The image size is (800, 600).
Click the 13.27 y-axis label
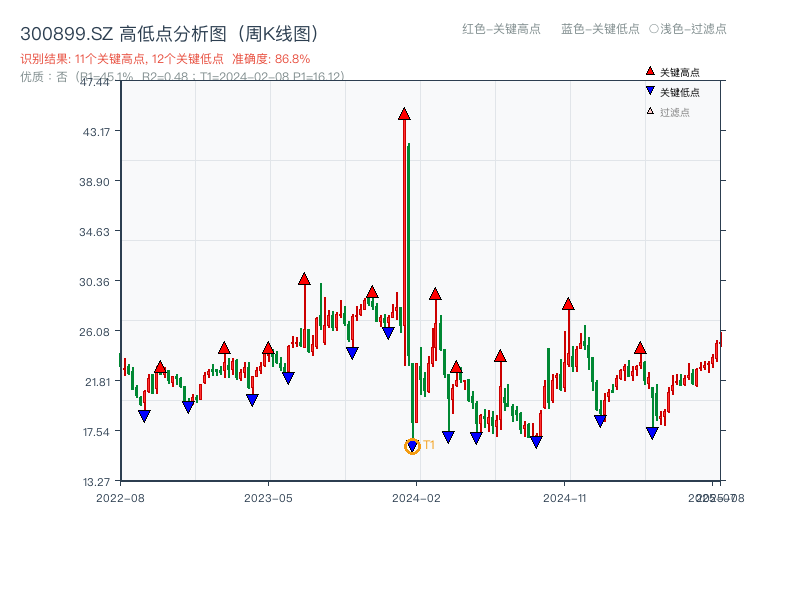[96, 482]
